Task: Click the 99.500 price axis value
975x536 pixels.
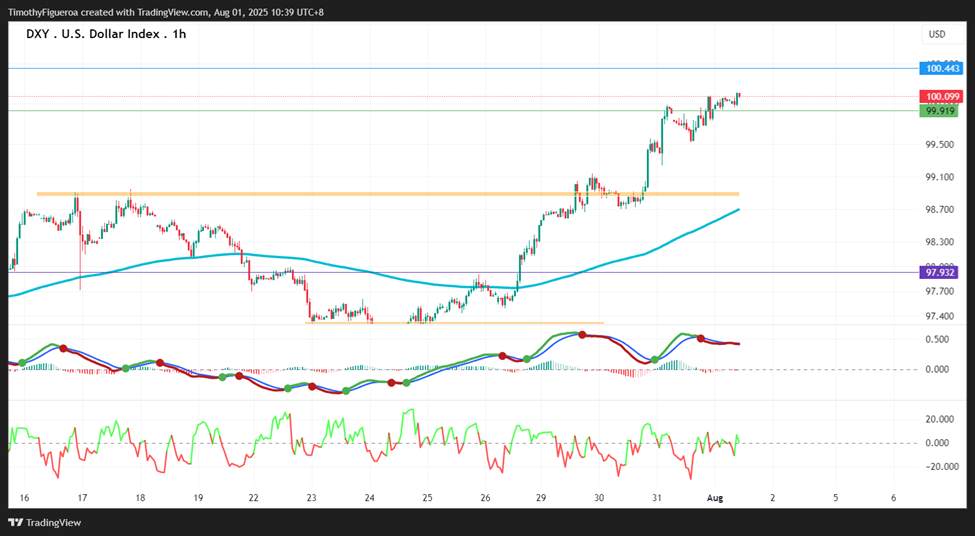Action: pos(940,144)
